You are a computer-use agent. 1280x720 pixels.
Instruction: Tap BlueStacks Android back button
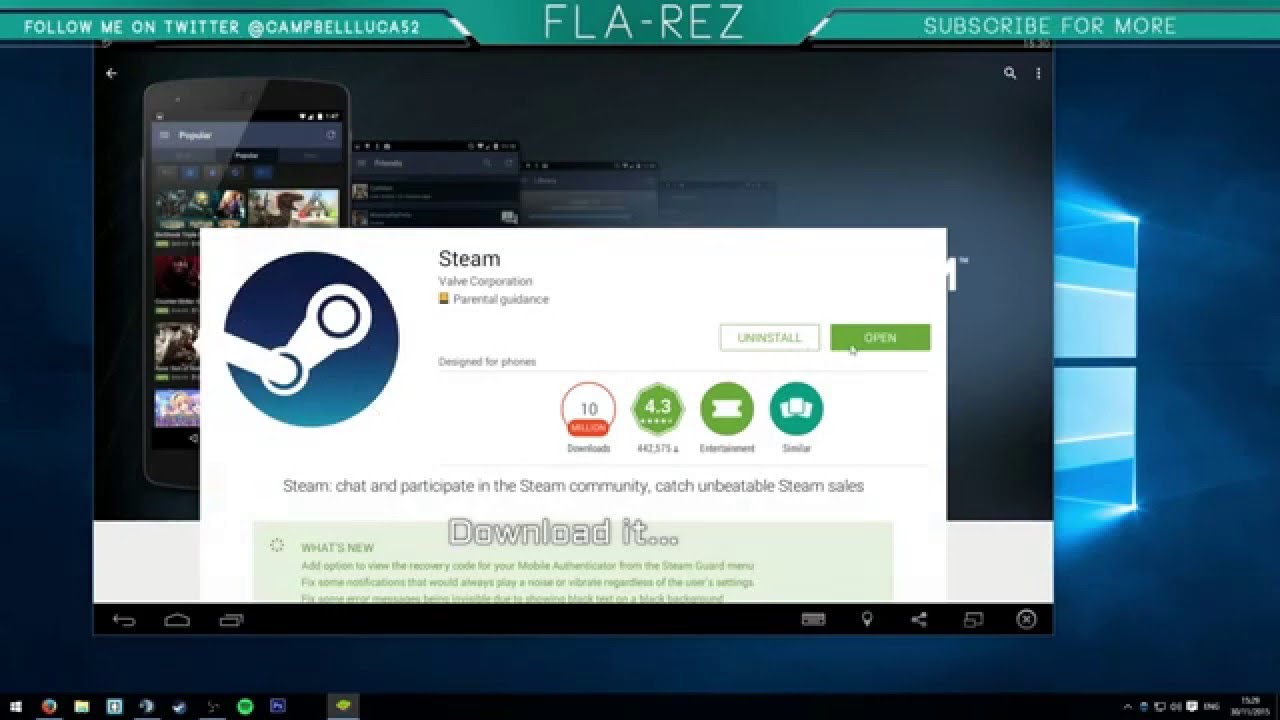click(x=124, y=620)
